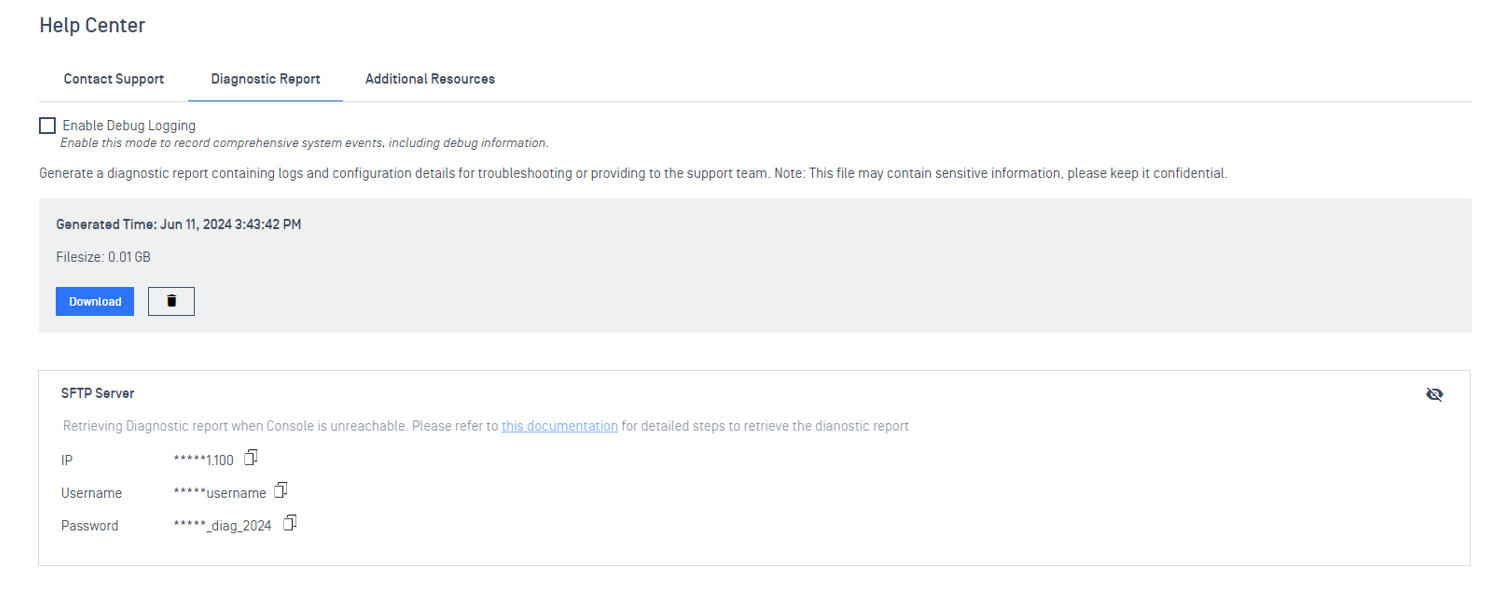
Task: Click the SFTP Server section title
Action: point(98,393)
